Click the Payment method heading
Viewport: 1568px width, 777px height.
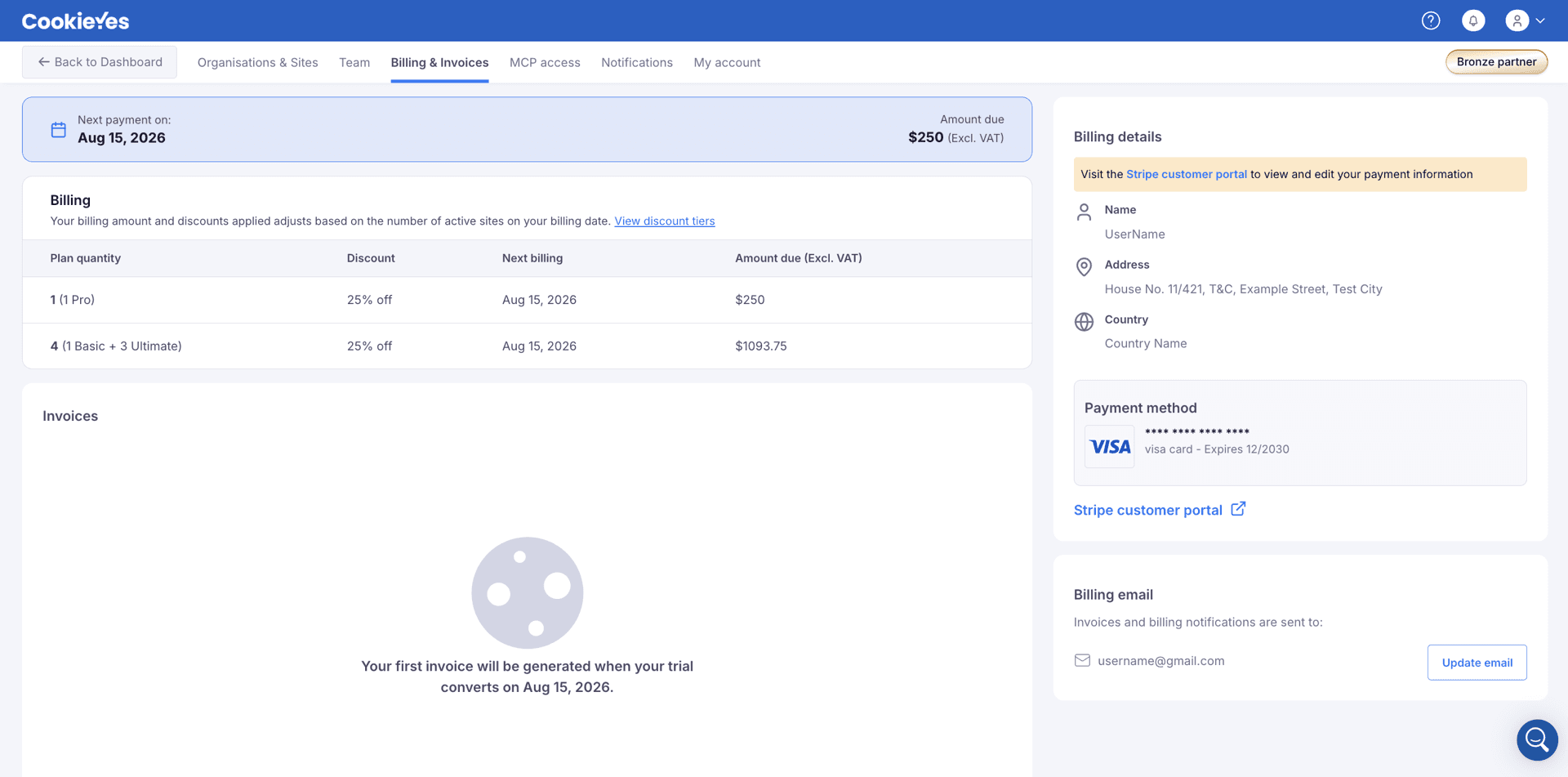click(1140, 408)
